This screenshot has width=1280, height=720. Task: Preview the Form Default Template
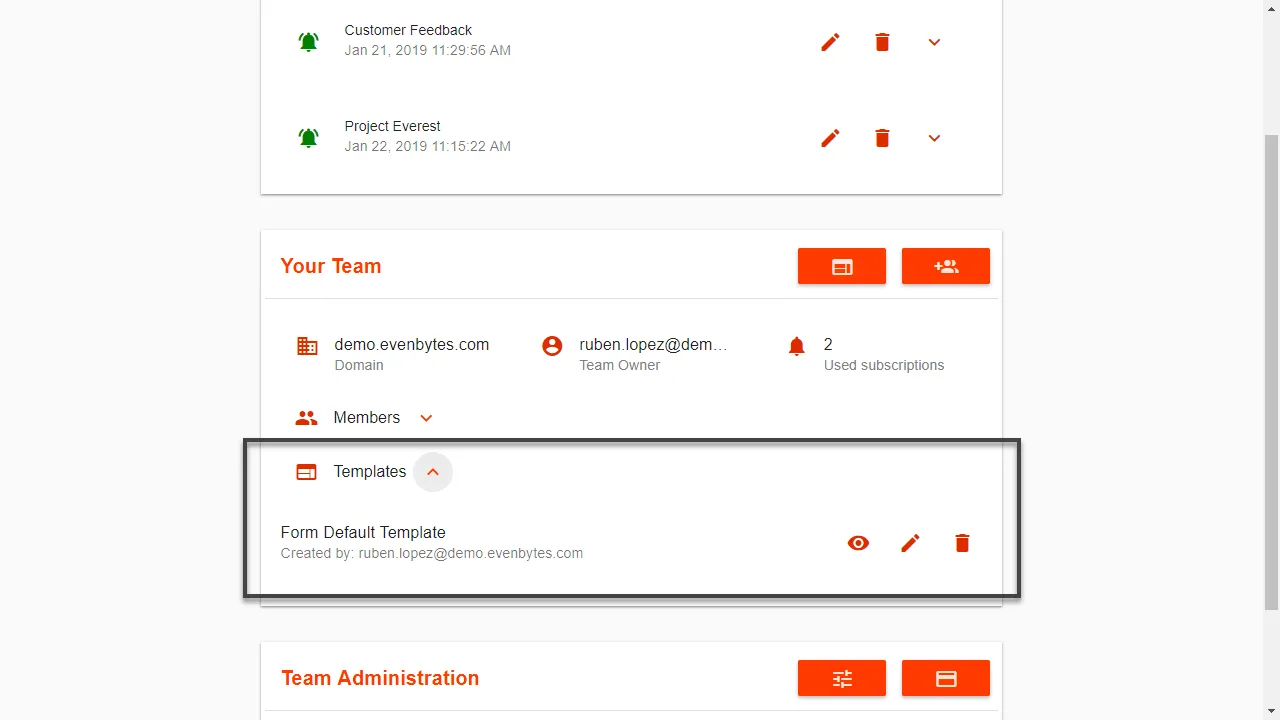(x=858, y=543)
